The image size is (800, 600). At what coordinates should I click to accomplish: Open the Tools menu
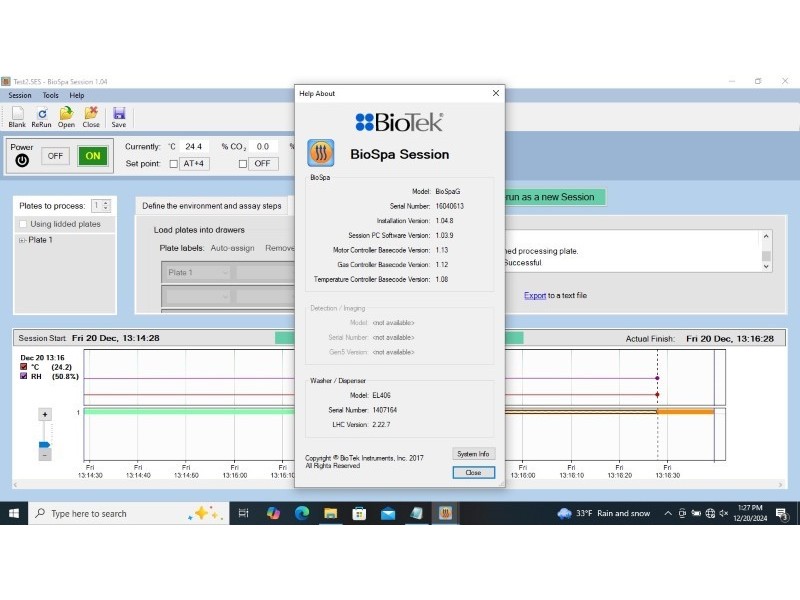point(50,95)
